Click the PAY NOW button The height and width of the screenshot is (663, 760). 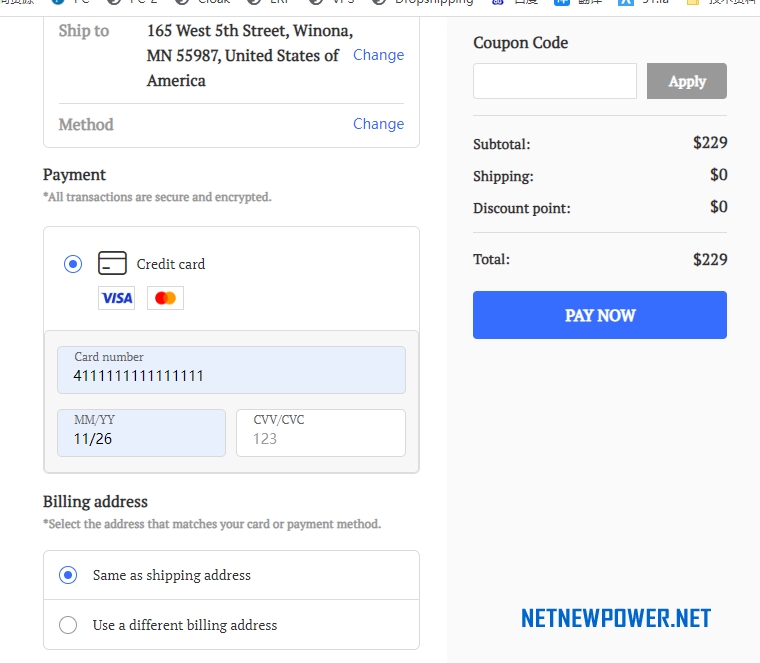coord(600,315)
